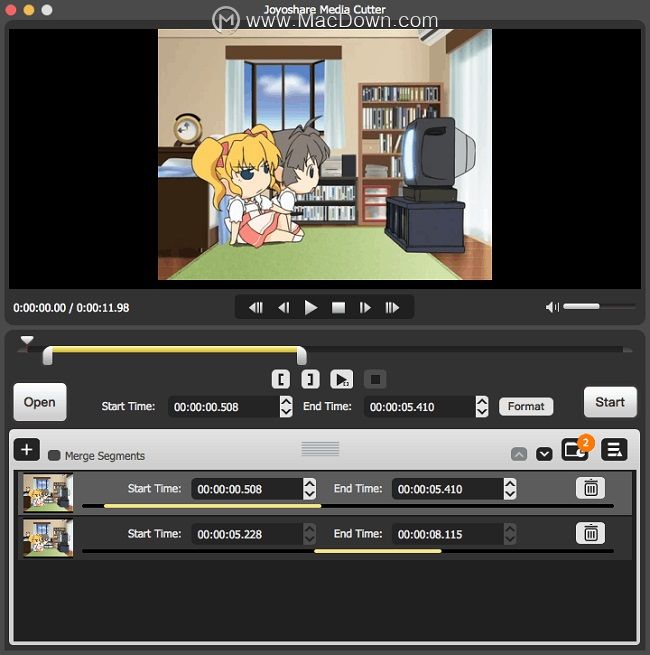Play the selected segment
Image resolution: width=650 pixels, height=655 pixels.
click(x=342, y=379)
